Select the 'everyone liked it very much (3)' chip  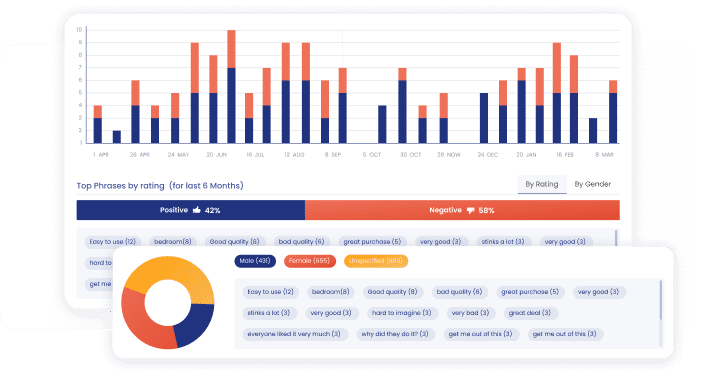click(294, 334)
